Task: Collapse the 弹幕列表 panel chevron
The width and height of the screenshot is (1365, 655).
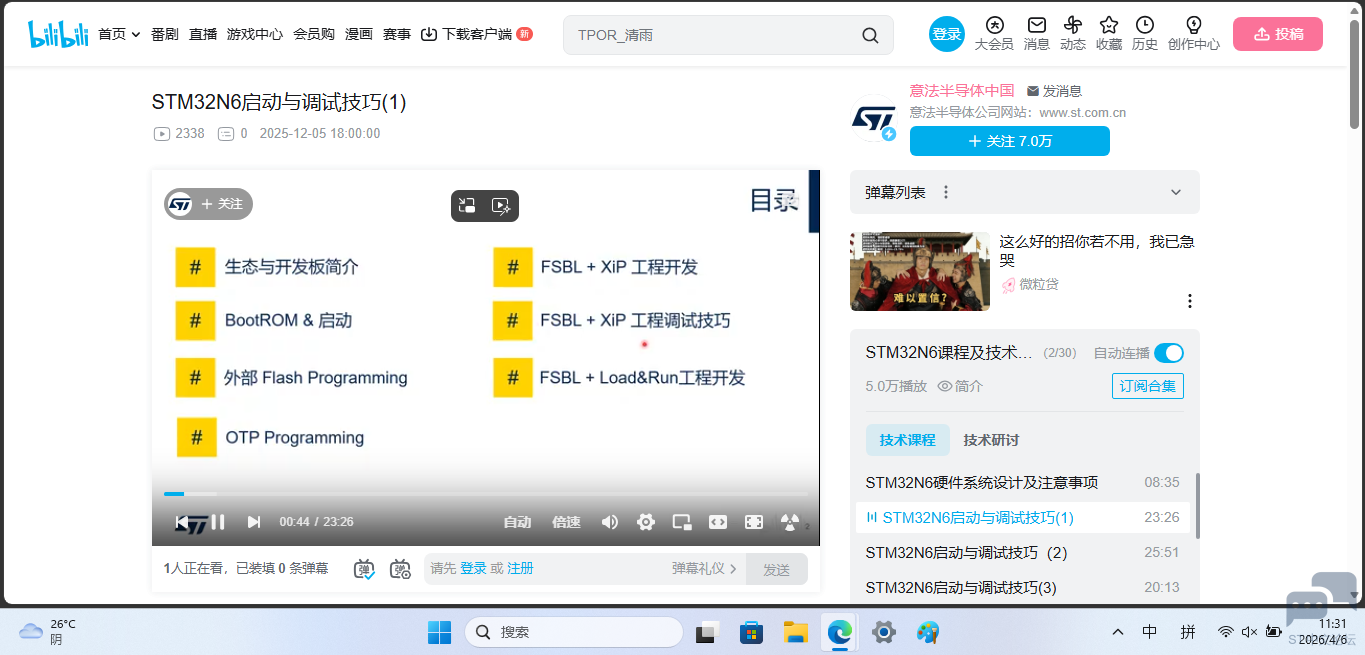Action: 1174,191
